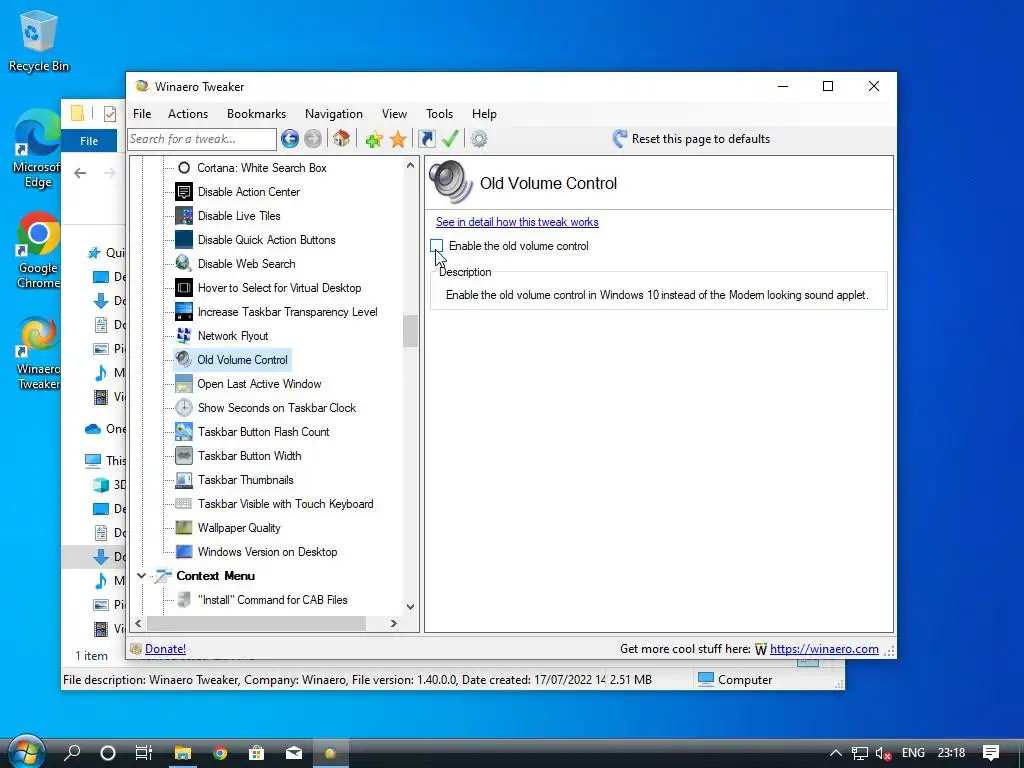The width and height of the screenshot is (1024, 768).
Task: Open the Tools menu
Action: pyautogui.click(x=440, y=114)
